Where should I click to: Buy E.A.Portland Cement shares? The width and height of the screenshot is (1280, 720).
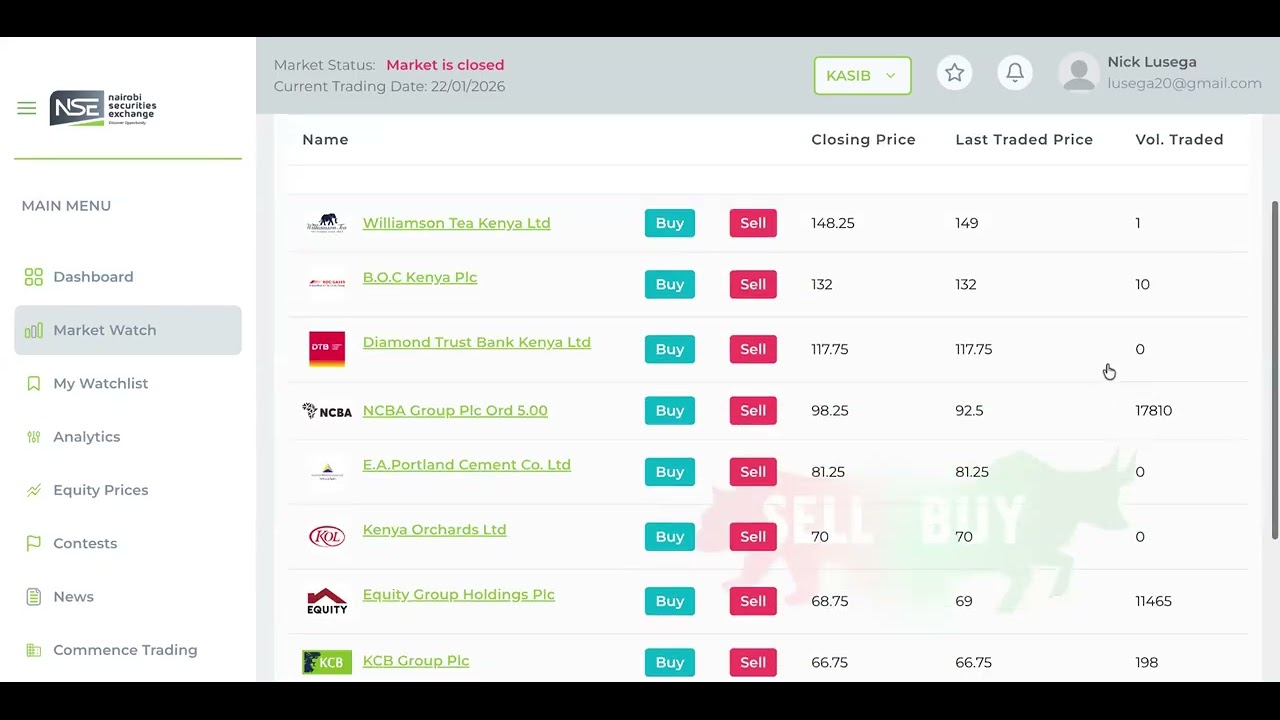coord(670,472)
